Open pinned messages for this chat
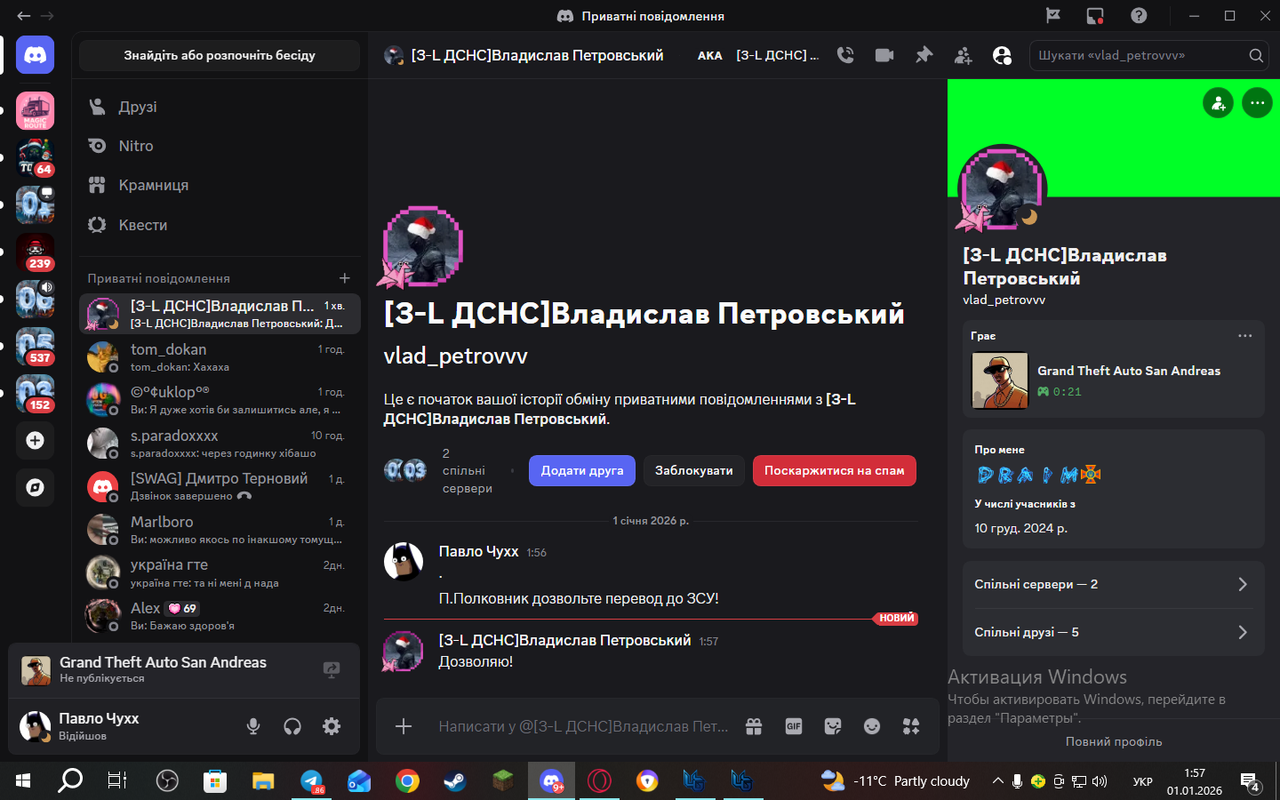 pos(923,56)
